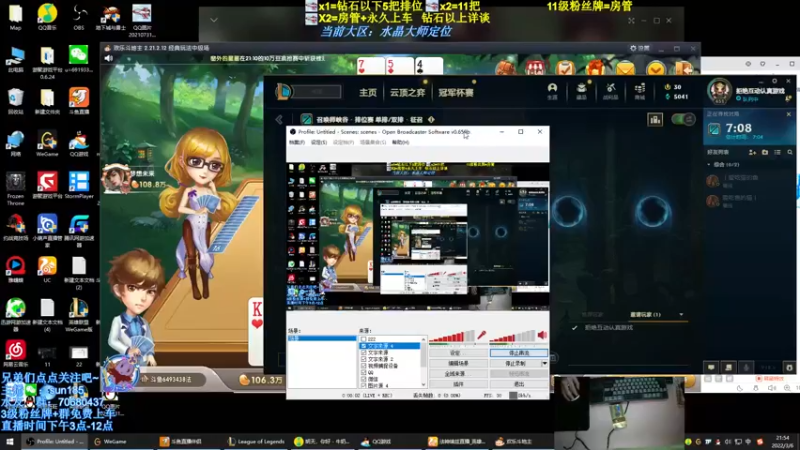
Task: Open the profile icon in League client
Action: click(x=552, y=91)
